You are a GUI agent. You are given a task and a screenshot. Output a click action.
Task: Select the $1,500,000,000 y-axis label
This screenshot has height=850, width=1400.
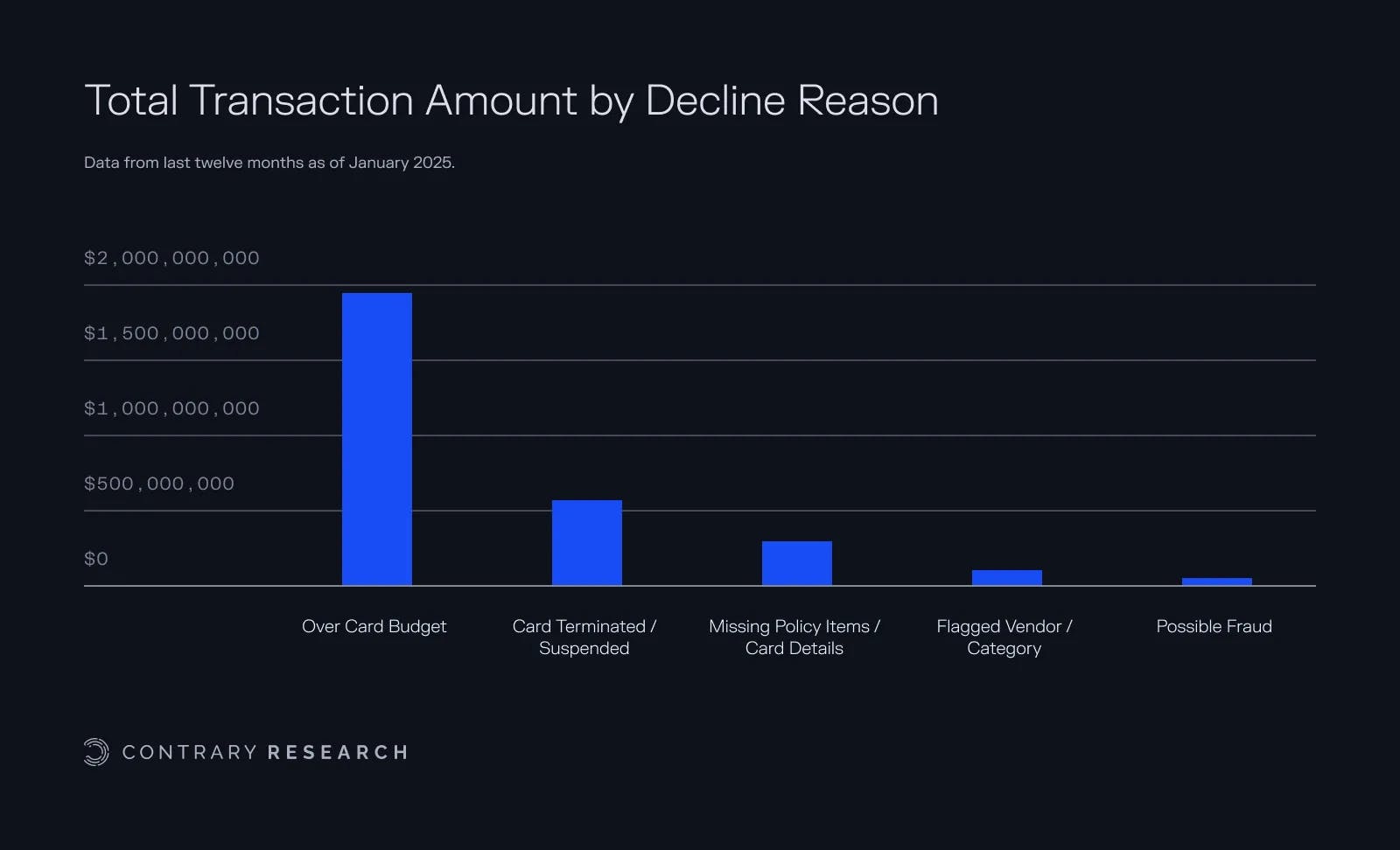pos(171,333)
